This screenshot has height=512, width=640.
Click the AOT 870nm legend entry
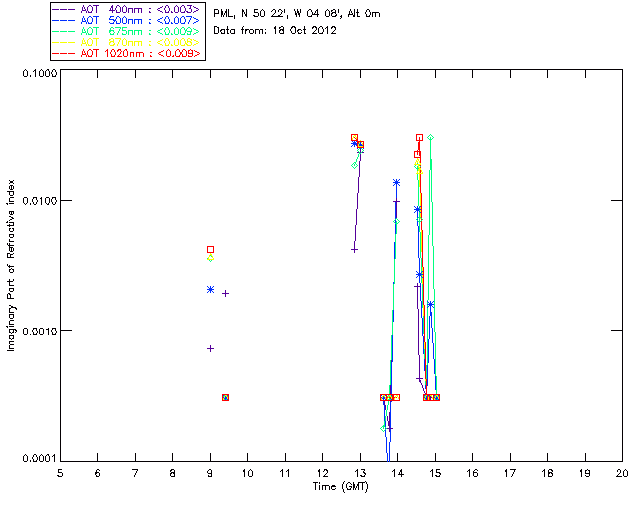(x=127, y=42)
